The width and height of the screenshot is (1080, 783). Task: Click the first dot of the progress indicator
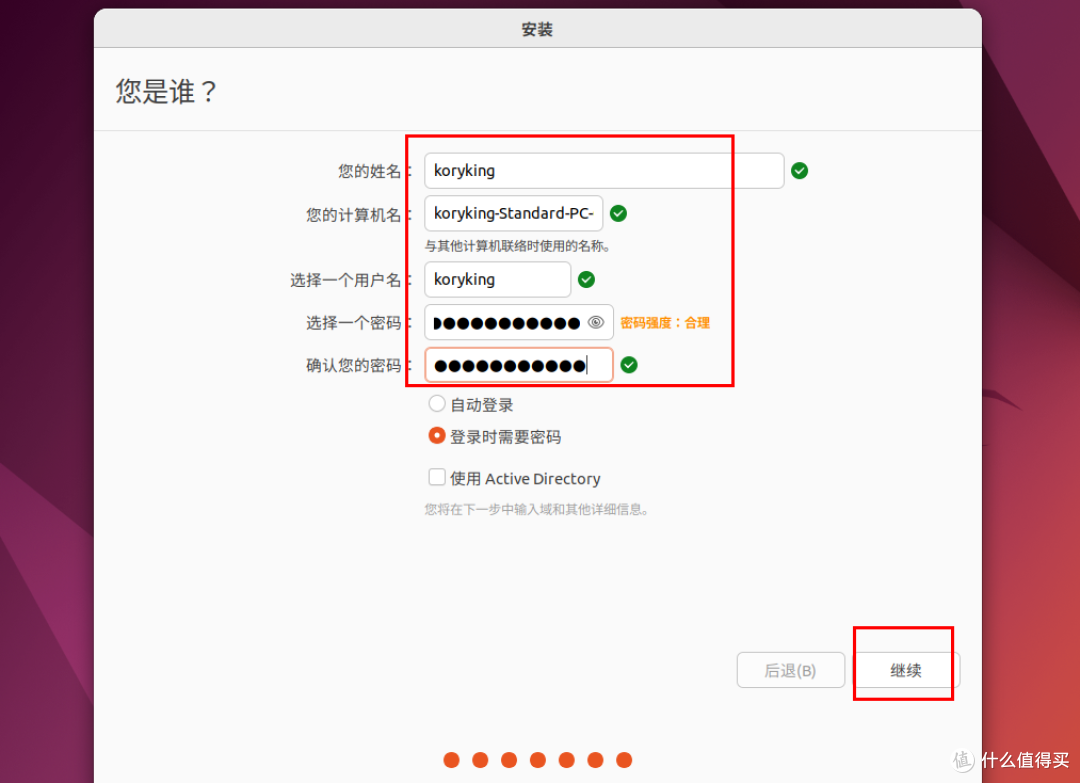click(x=451, y=760)
